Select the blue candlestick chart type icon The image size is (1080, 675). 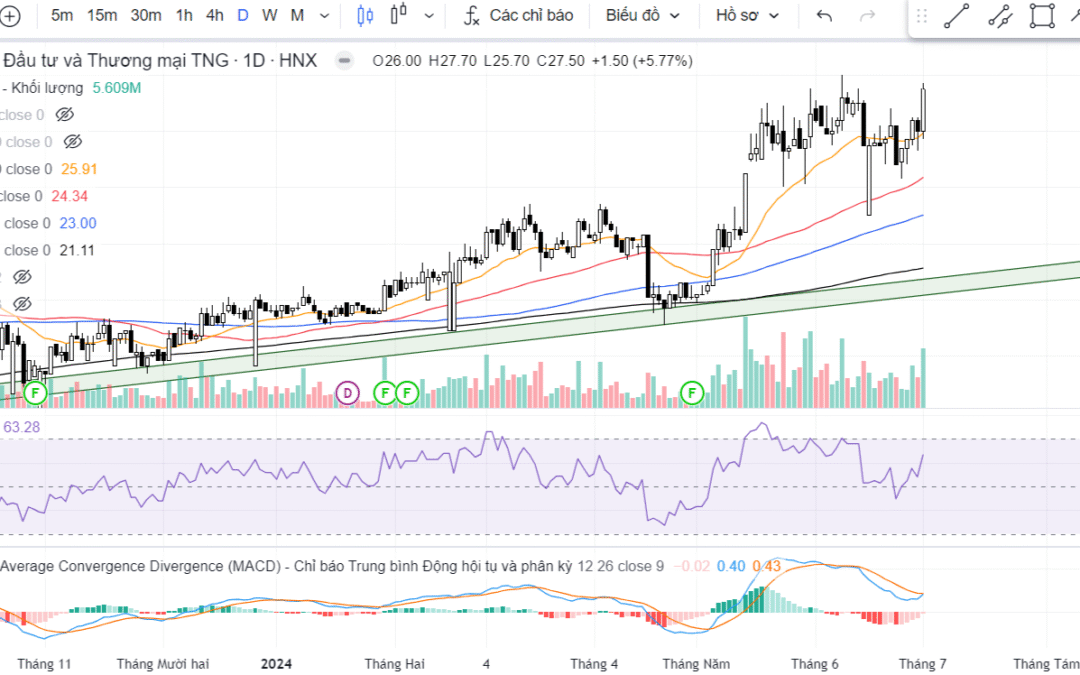[365, 15]
